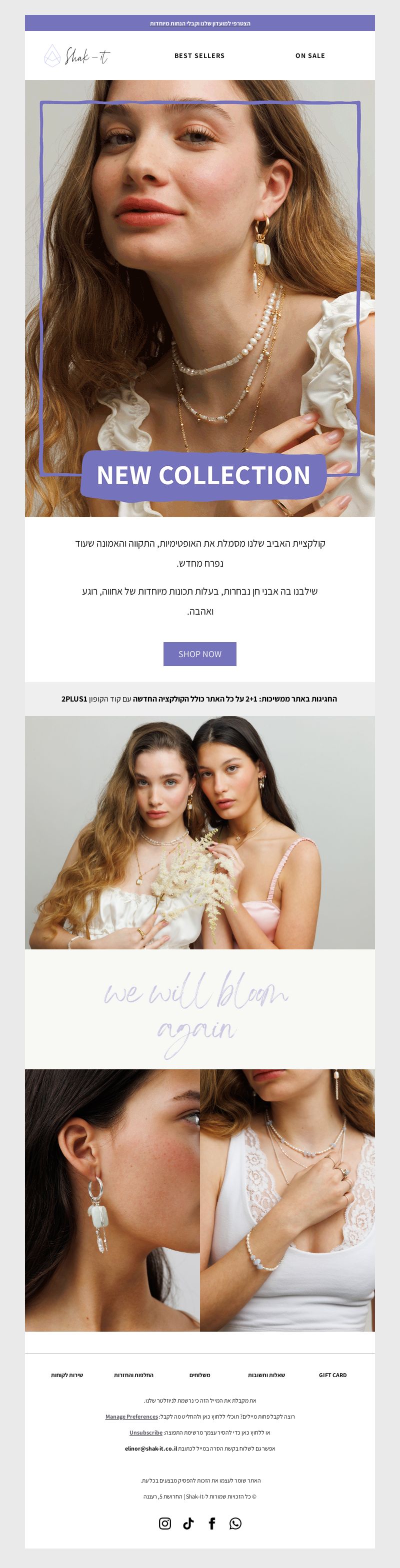400x1568 pixels.
Task: Click the NEW COLLECTION banner label
Action: 203,475
